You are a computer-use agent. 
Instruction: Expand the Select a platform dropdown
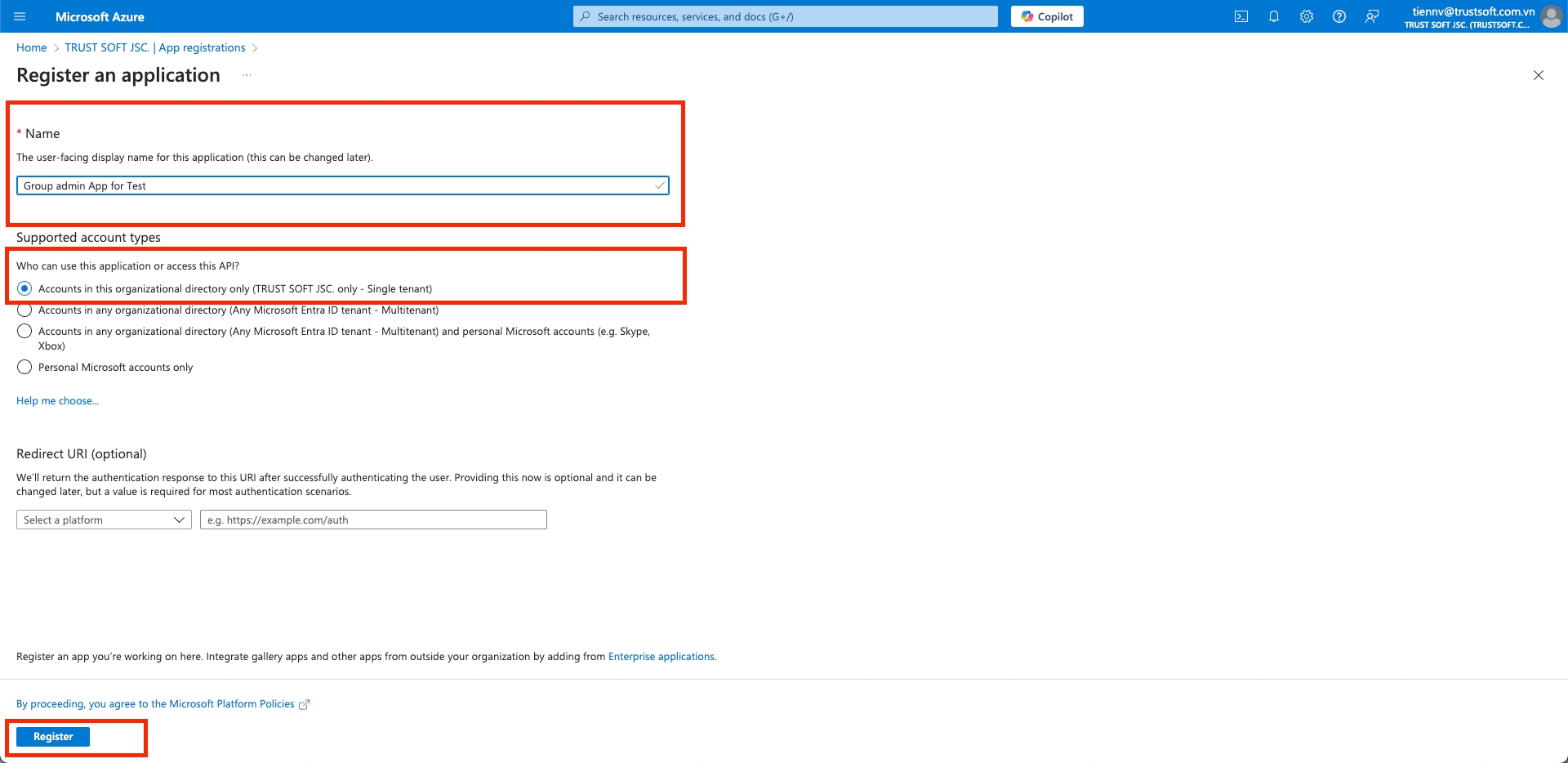104,520
